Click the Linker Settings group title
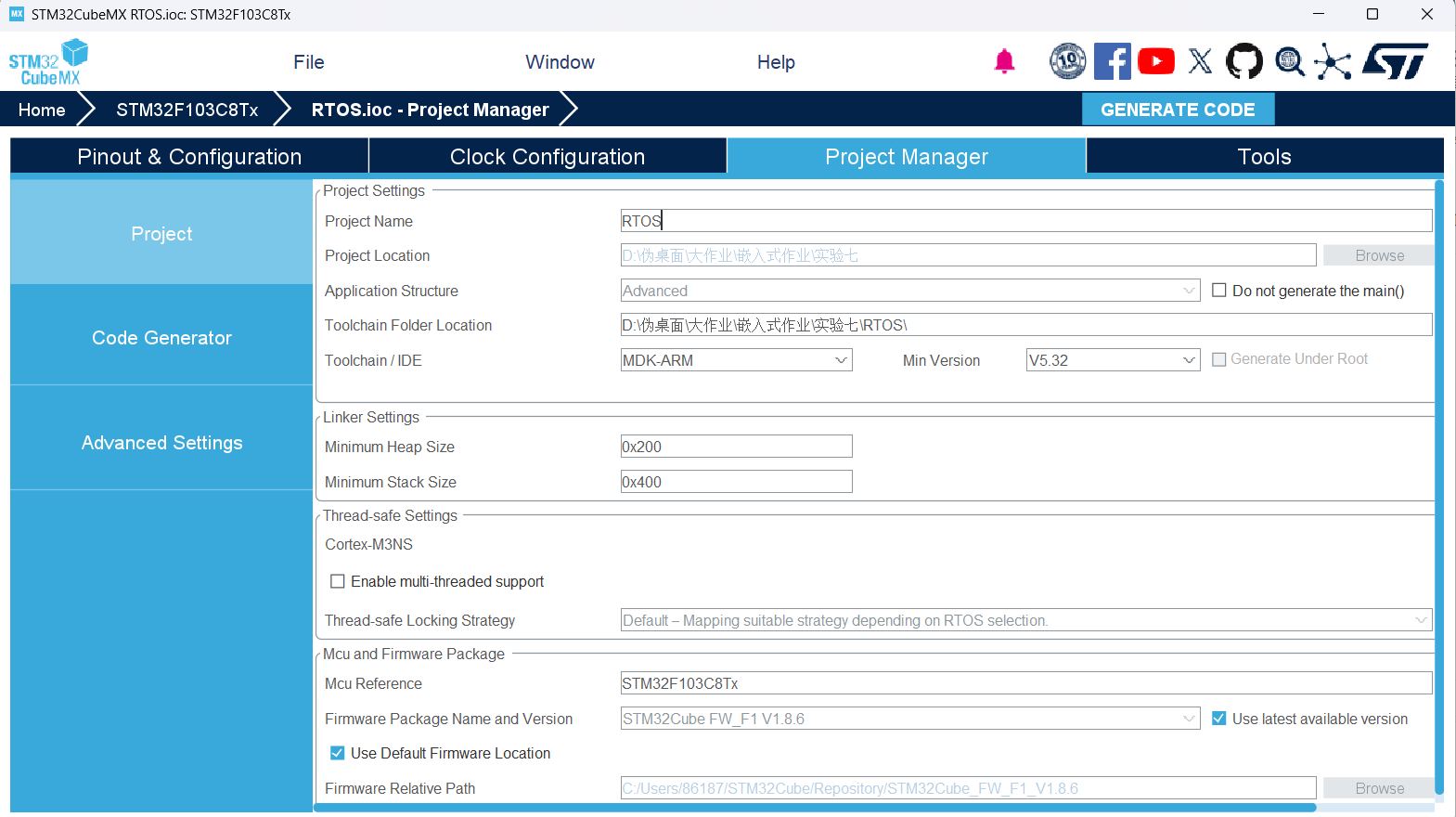Screen dimensions: 1456x817 click(x=371, y=417)
